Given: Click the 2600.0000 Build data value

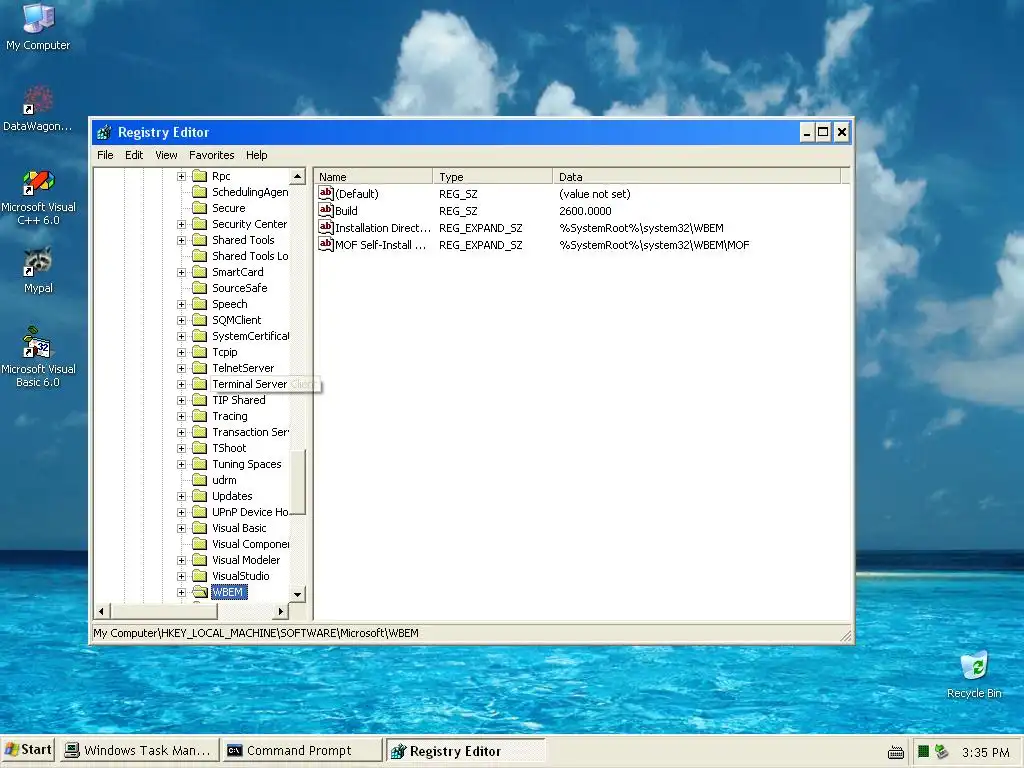Looking at the screenshot, I should [585, 211].
